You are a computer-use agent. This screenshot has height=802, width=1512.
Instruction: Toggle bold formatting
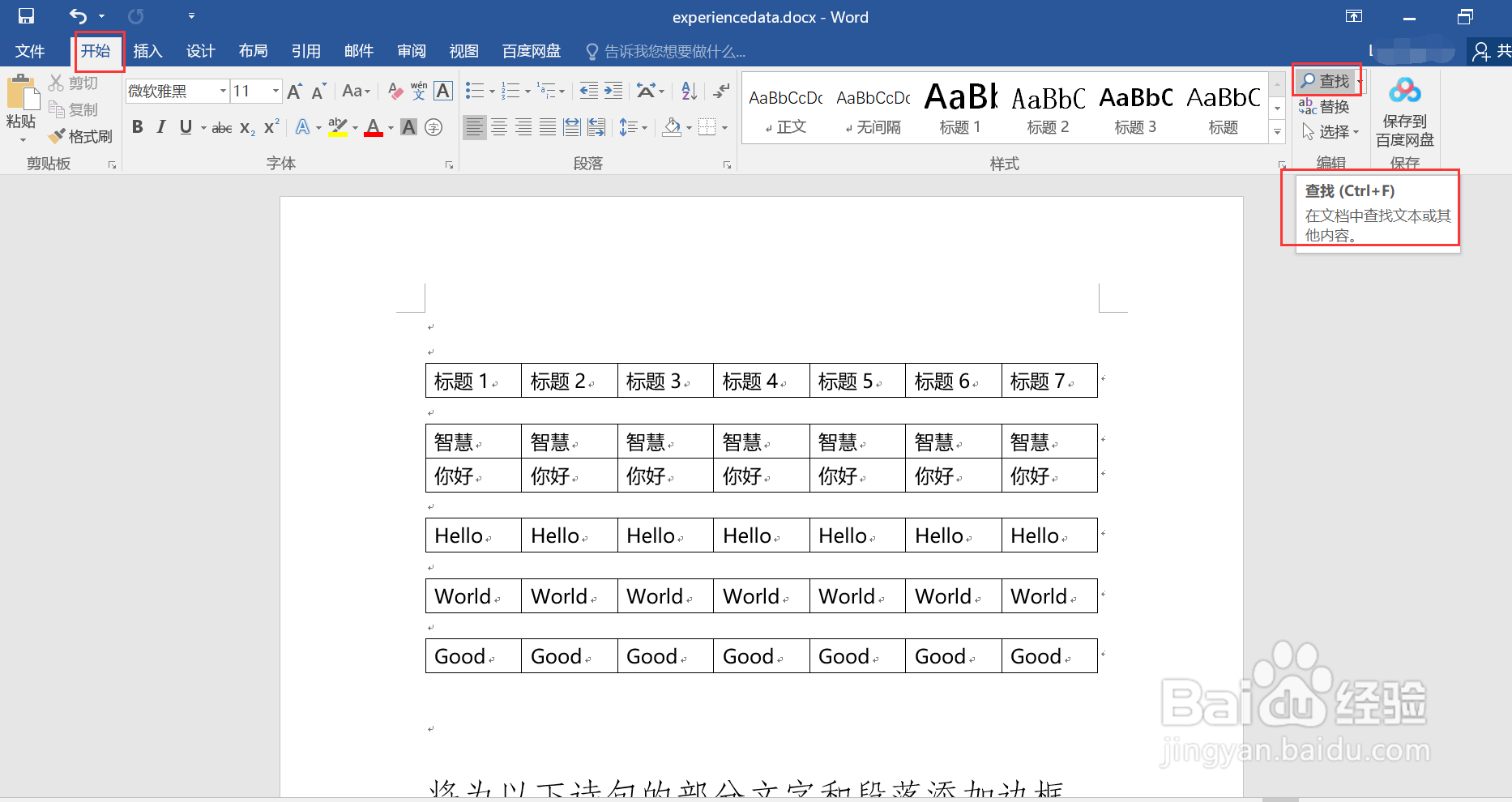pyautogui.click(x=137, y=127)
